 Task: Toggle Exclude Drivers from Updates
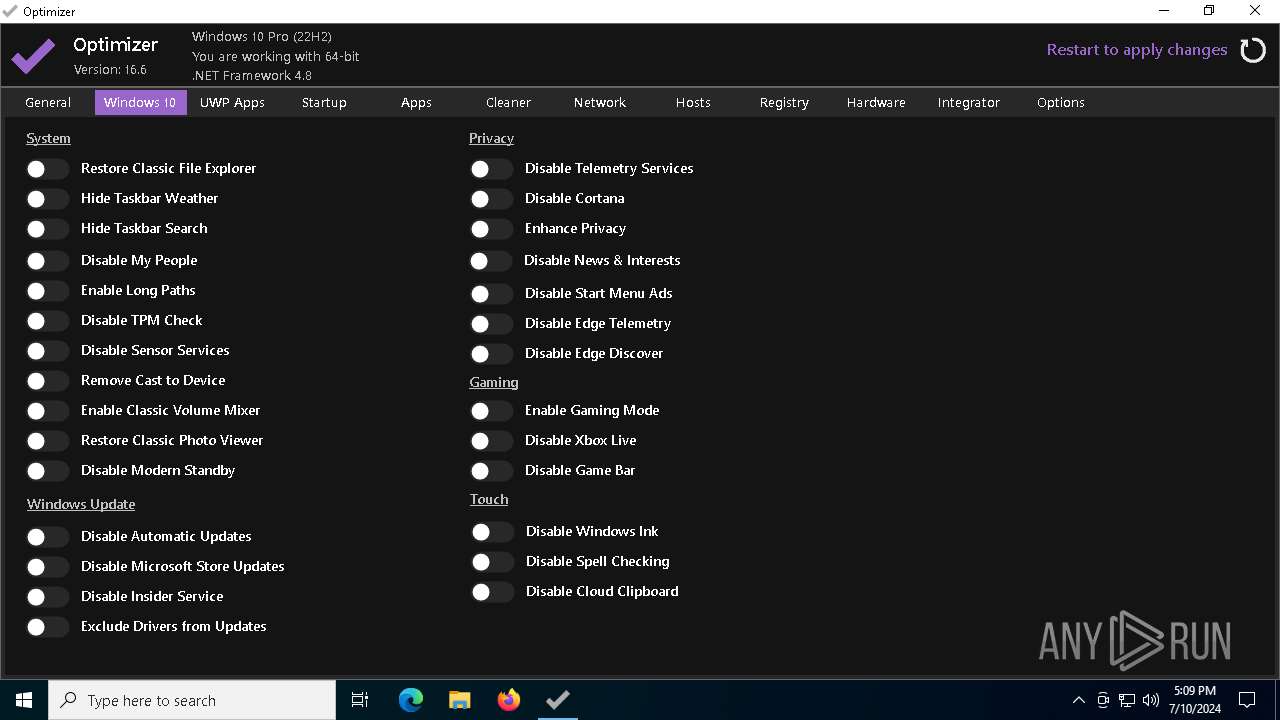[47, 627]
